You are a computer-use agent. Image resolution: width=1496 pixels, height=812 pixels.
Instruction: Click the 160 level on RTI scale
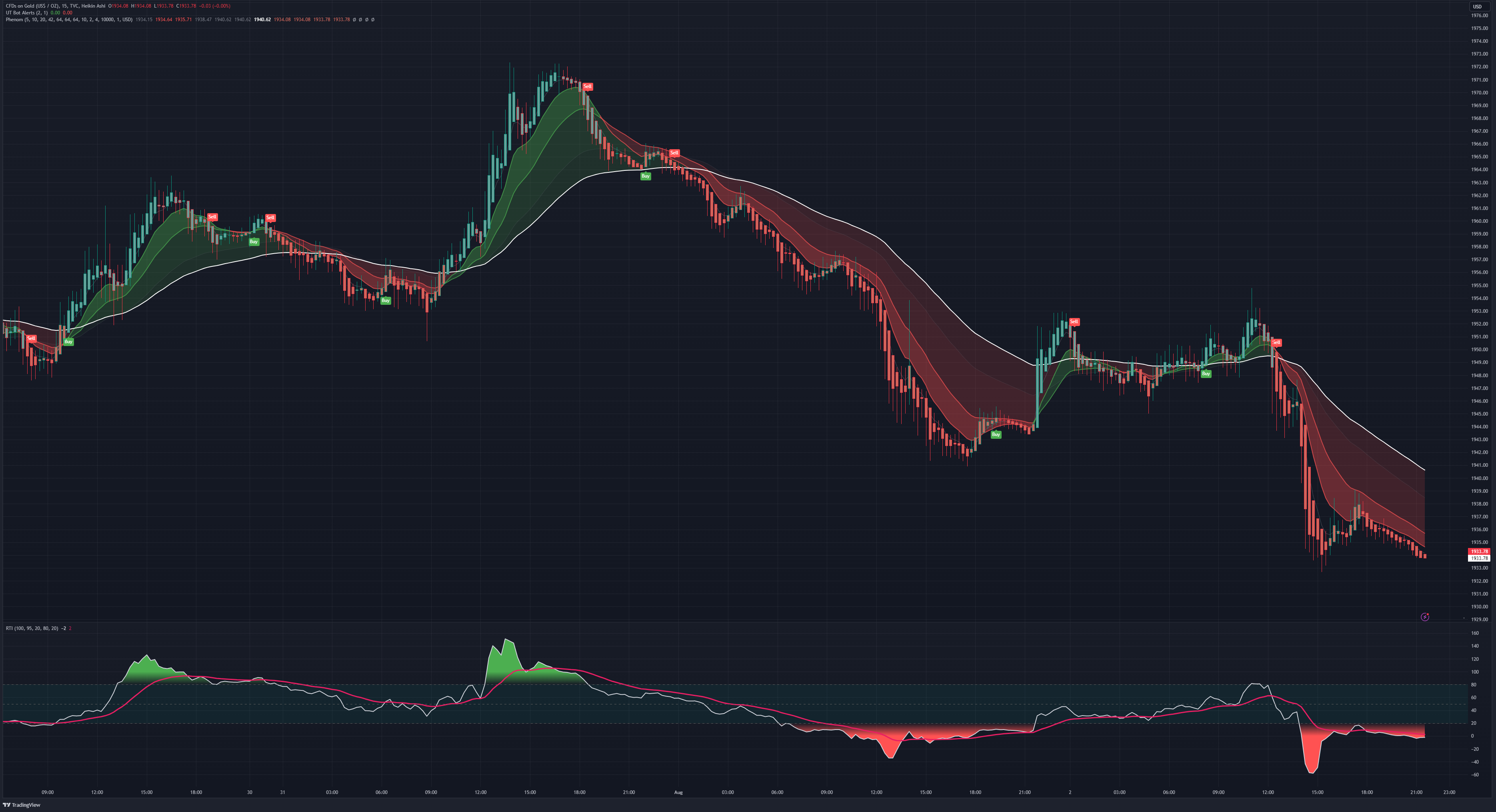click(1474, 633)
